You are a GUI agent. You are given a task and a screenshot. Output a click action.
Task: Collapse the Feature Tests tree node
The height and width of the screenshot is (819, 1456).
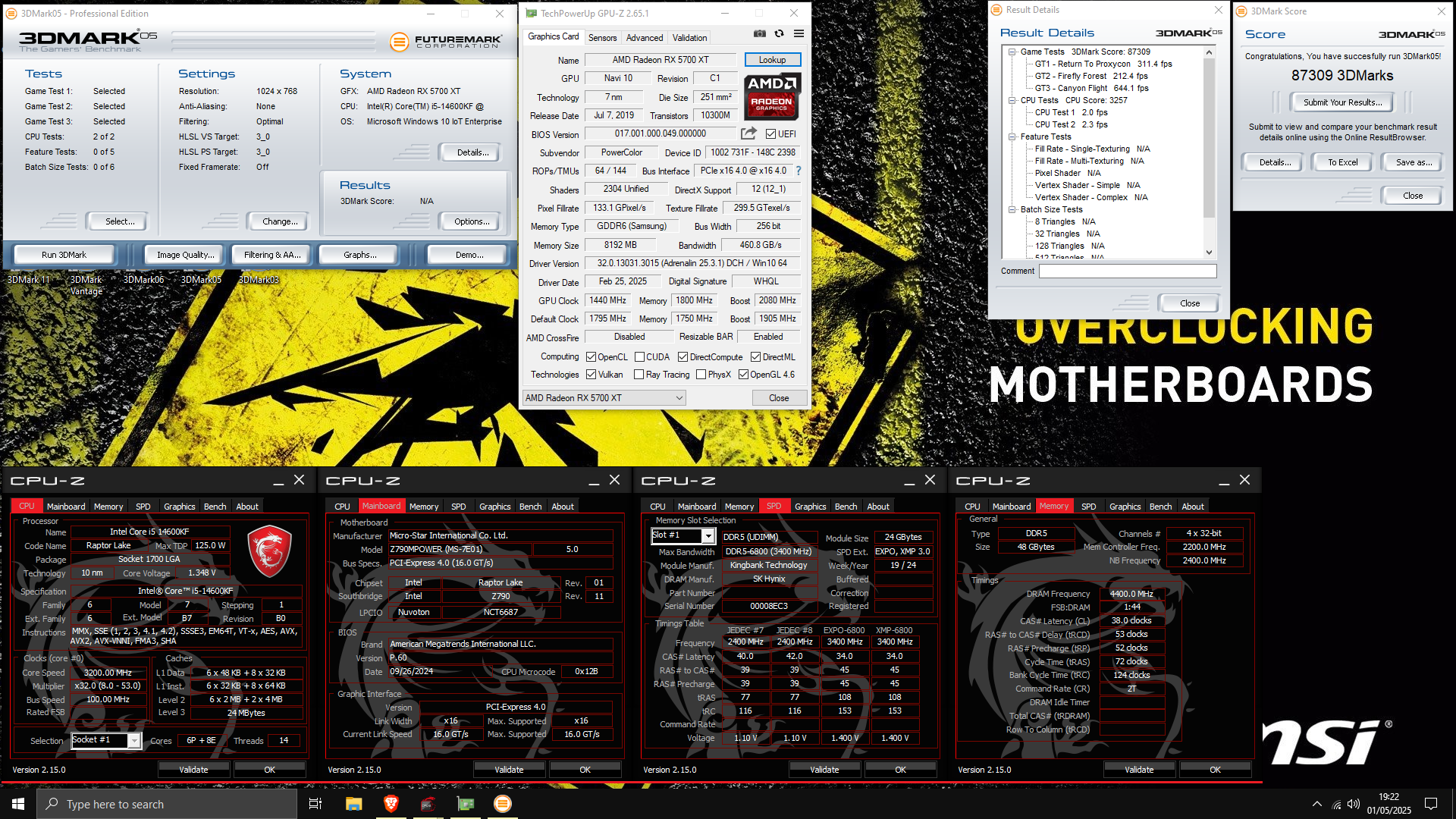(1012, 137)
